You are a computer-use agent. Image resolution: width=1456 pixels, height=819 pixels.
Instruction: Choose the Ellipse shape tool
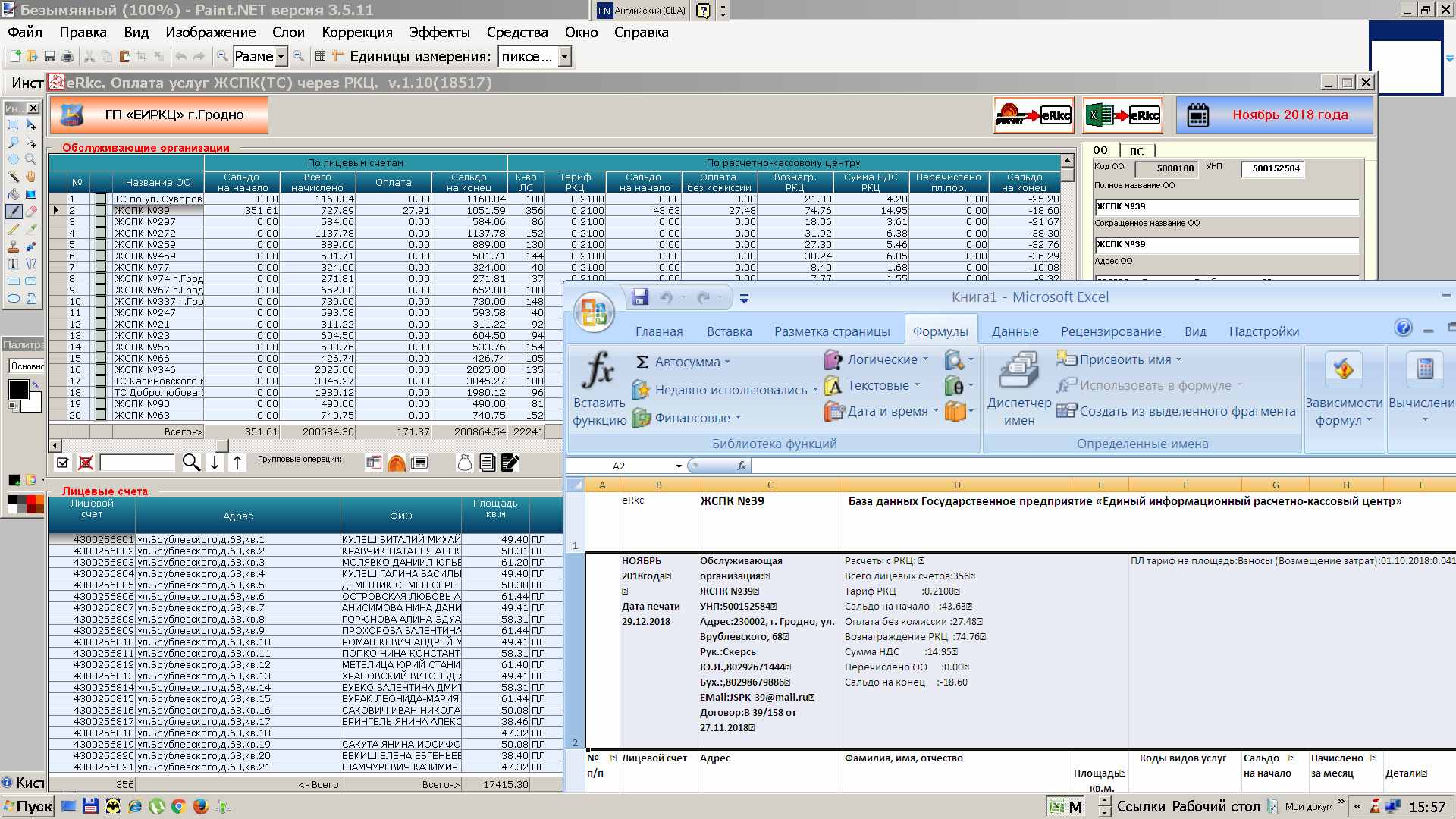pyautogui.click(x=14, y=299)
